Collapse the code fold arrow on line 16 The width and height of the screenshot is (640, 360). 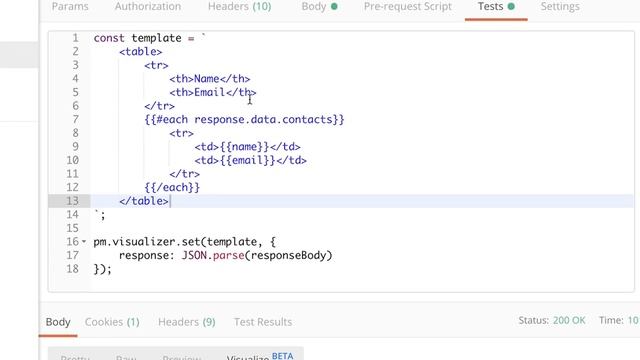[84, 242]
